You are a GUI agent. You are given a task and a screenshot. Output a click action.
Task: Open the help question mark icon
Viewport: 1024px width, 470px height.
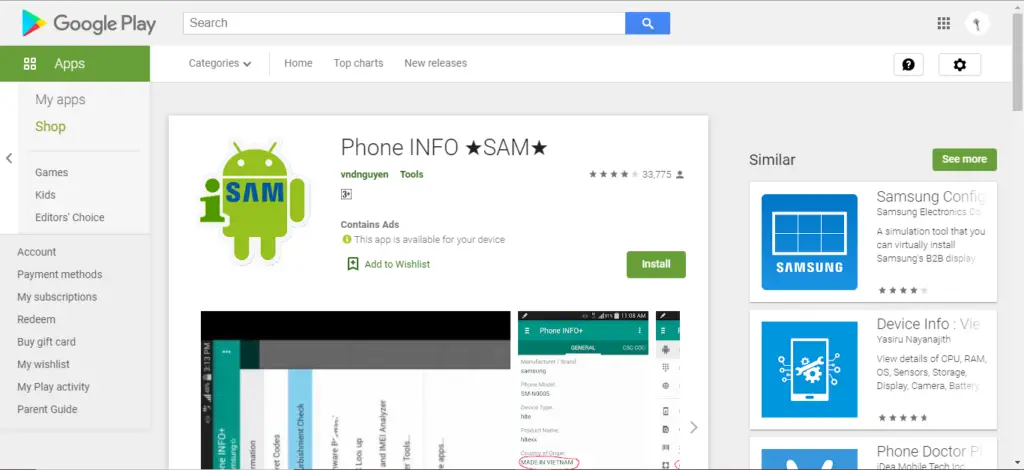click(x=908, y=65)
